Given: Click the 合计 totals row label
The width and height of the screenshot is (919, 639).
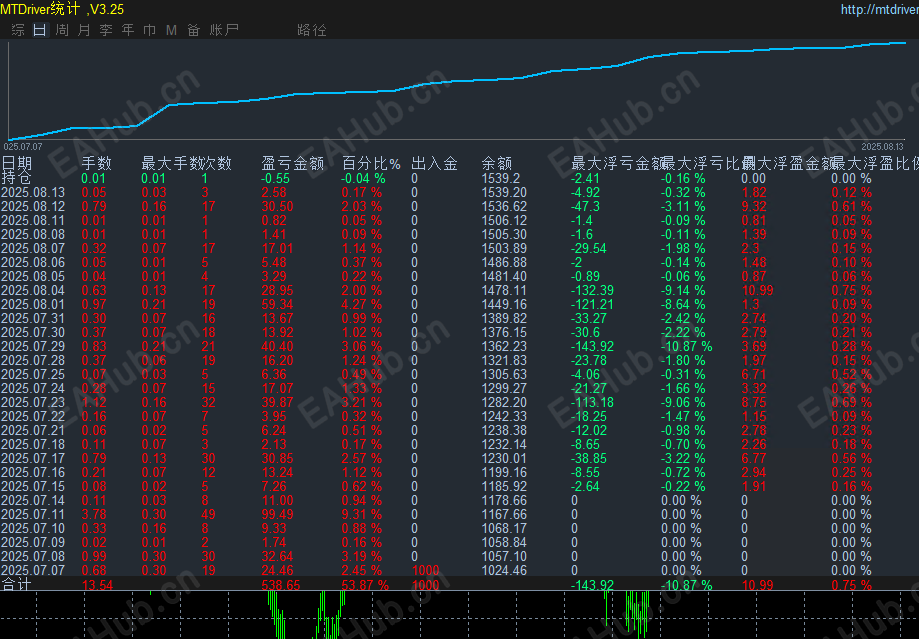Looking at the screenshot, I should point(16,584).
